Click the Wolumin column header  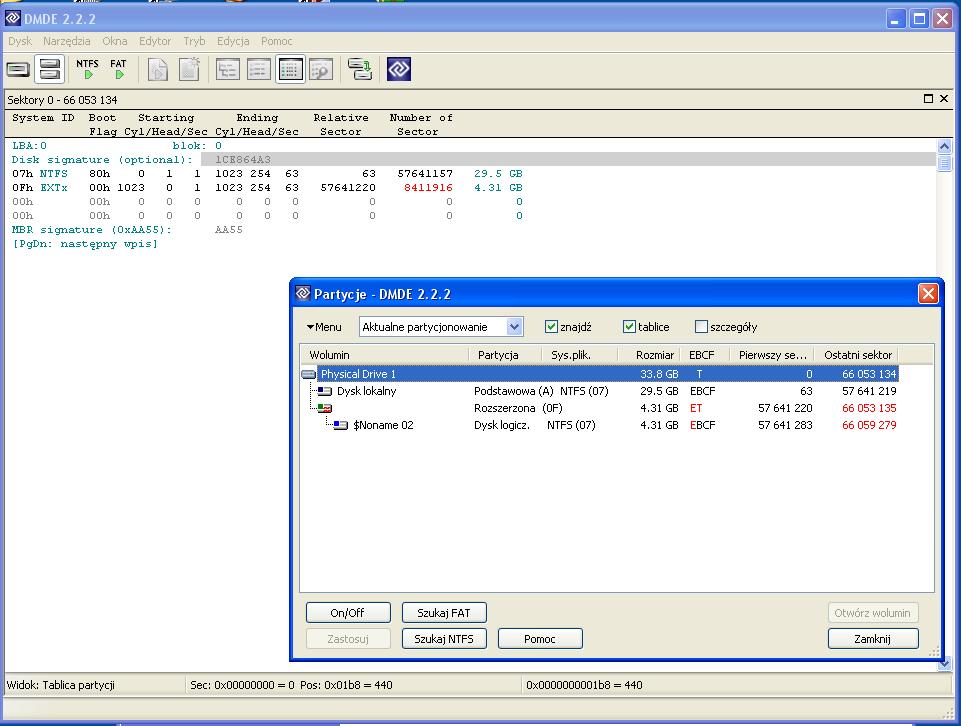(384, 355)
